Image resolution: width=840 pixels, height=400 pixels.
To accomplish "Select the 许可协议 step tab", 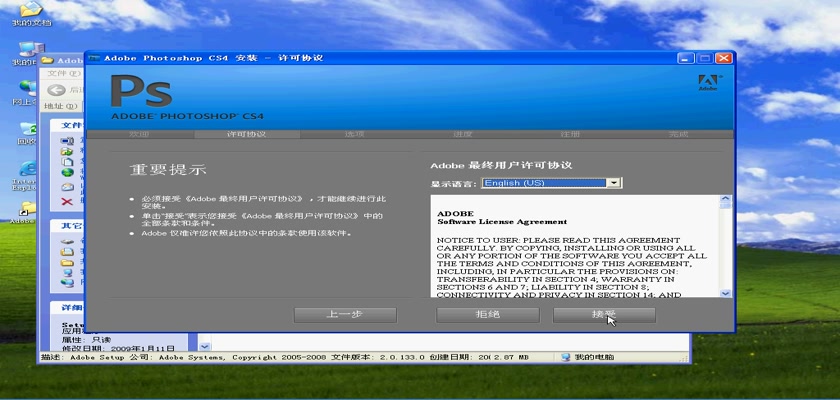I will (246, 134).
